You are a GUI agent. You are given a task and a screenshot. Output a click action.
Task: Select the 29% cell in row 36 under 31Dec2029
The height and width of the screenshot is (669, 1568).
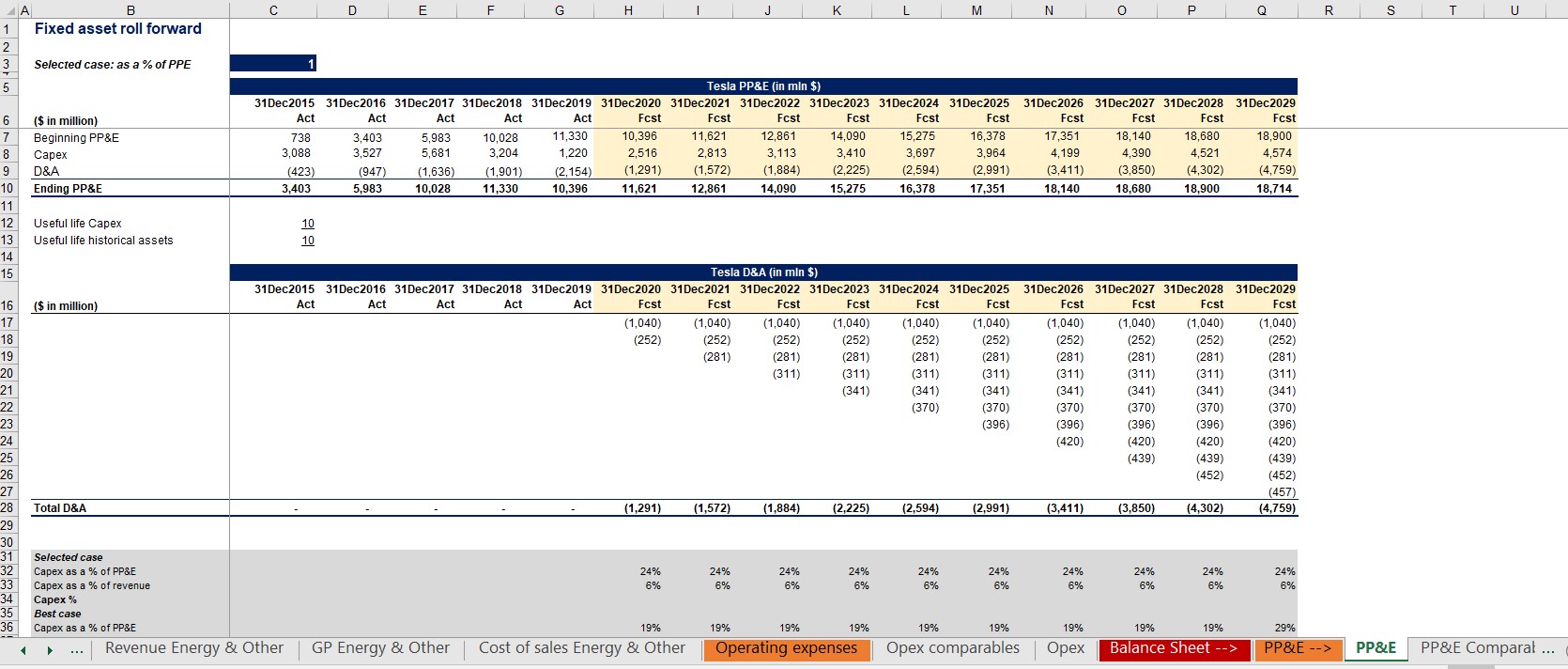tap(1284, 628)
